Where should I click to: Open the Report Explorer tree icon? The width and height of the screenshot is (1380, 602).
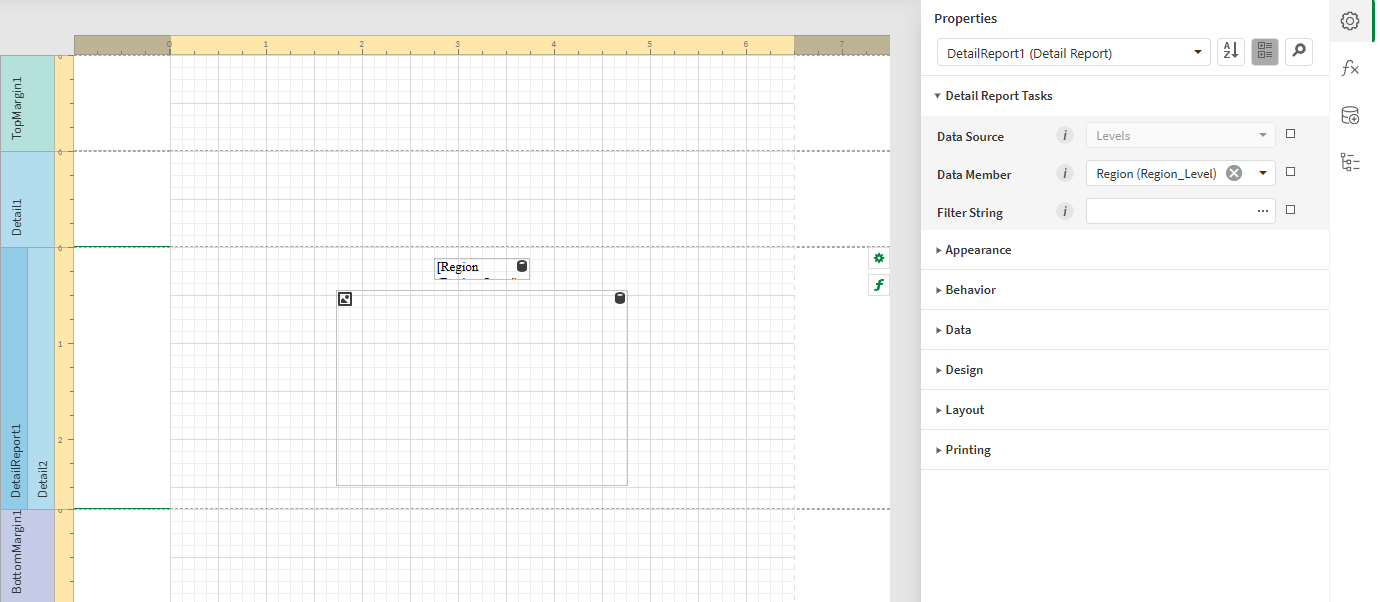tap(1350, 162)
